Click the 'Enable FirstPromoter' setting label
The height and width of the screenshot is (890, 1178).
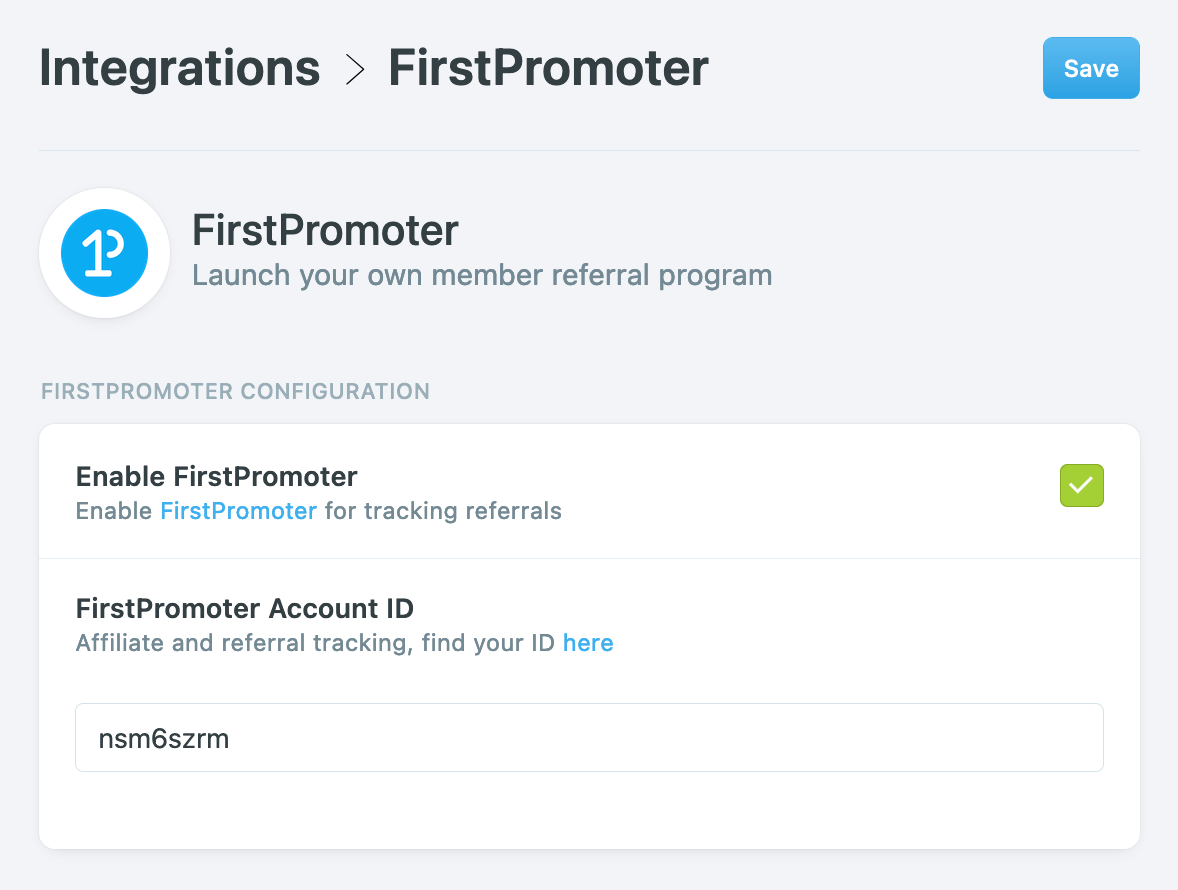216,476
